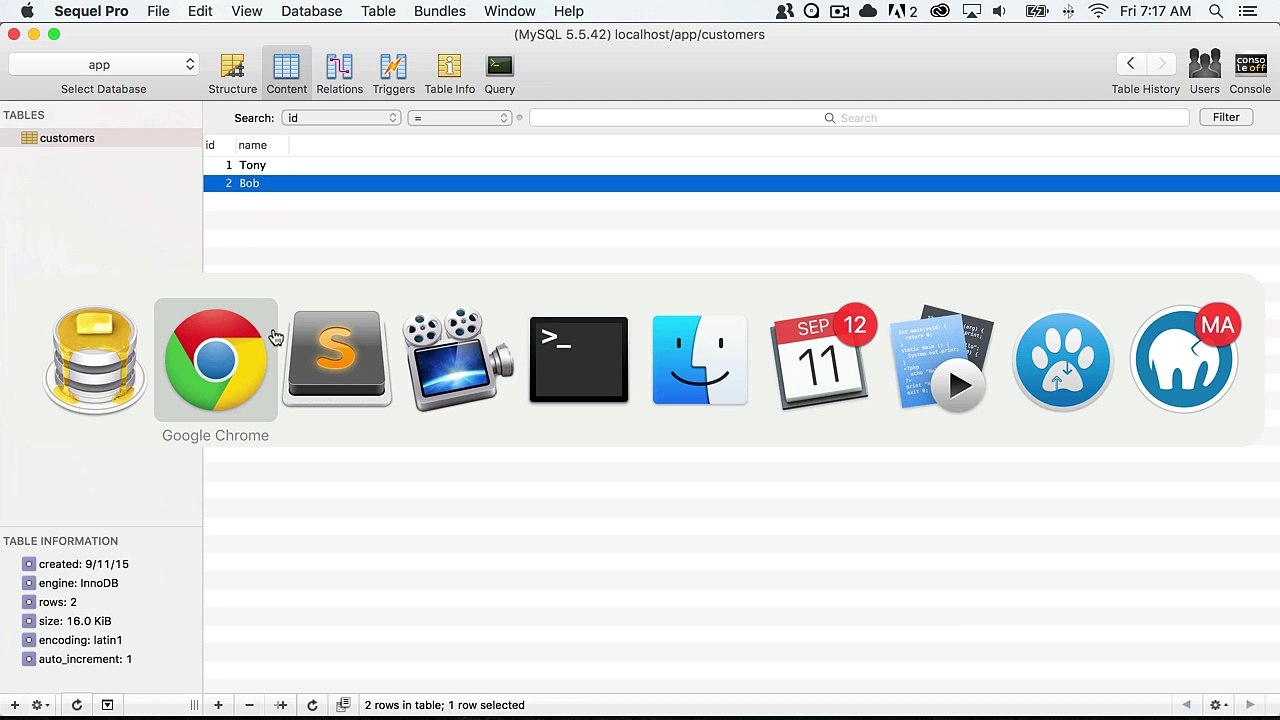Screen dimensions: 1280x720
Task: Switch to the screen recorder app
Action: pyautogui.click(x=458, y=360)
